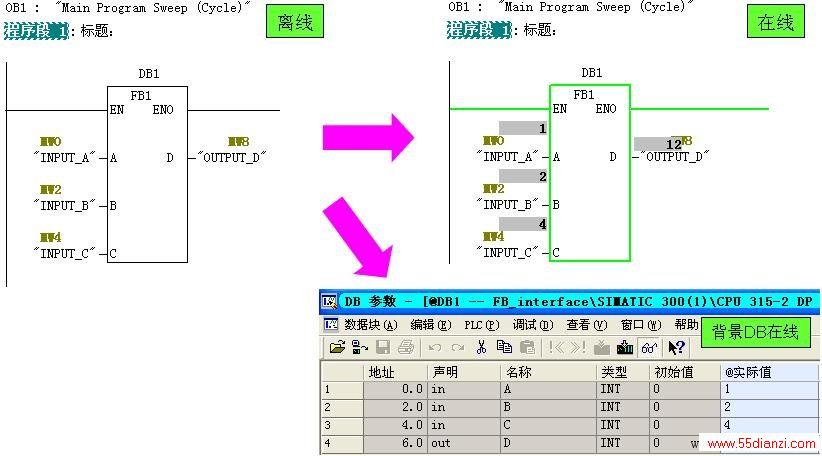Click "INPUT_C" operand in the offline network

[x=64, y=253]
